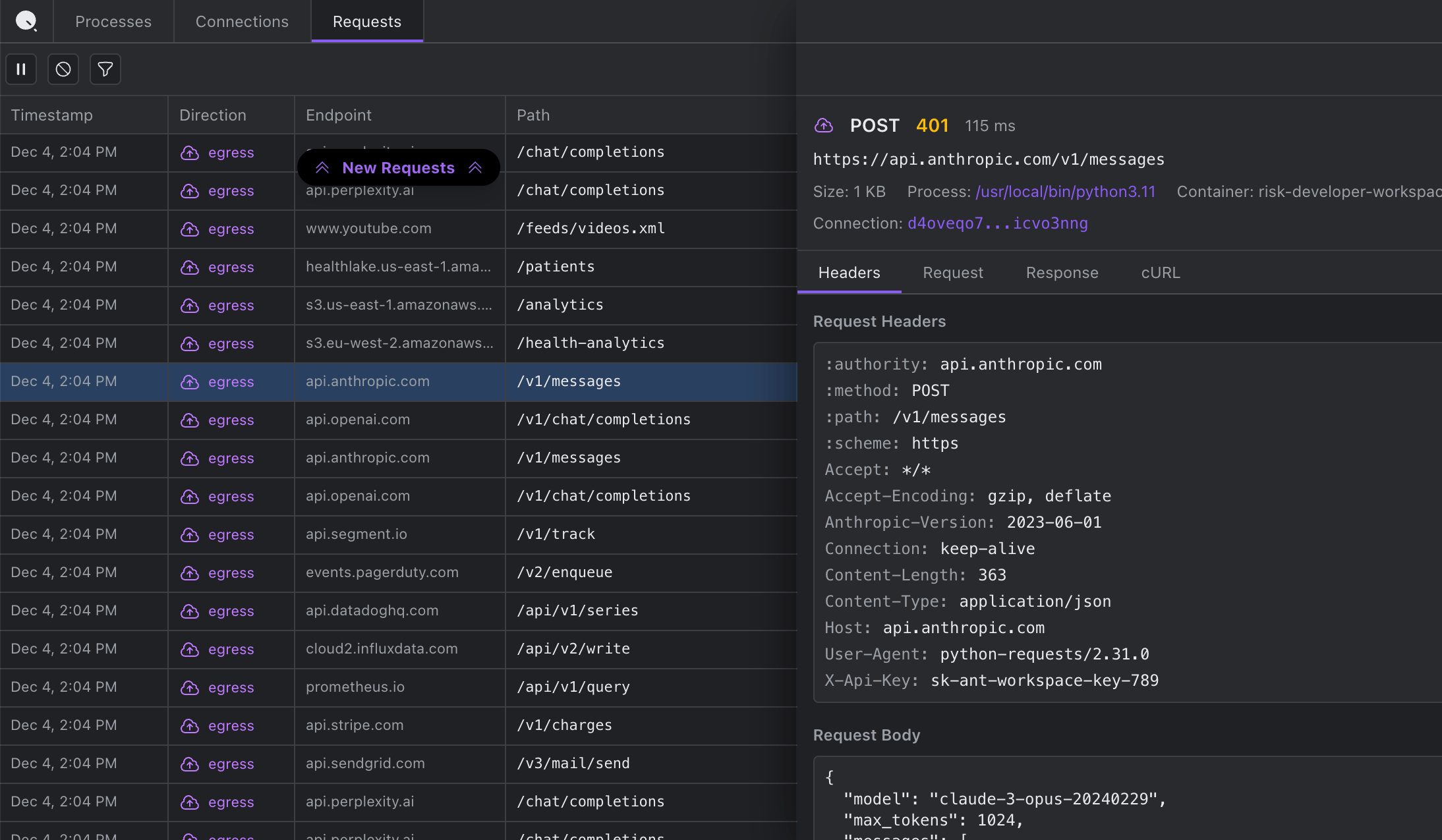The height and width of the screenshot is (840, 1442).
Task: Pause the request capture stream
Action: (x=21, y=69)
